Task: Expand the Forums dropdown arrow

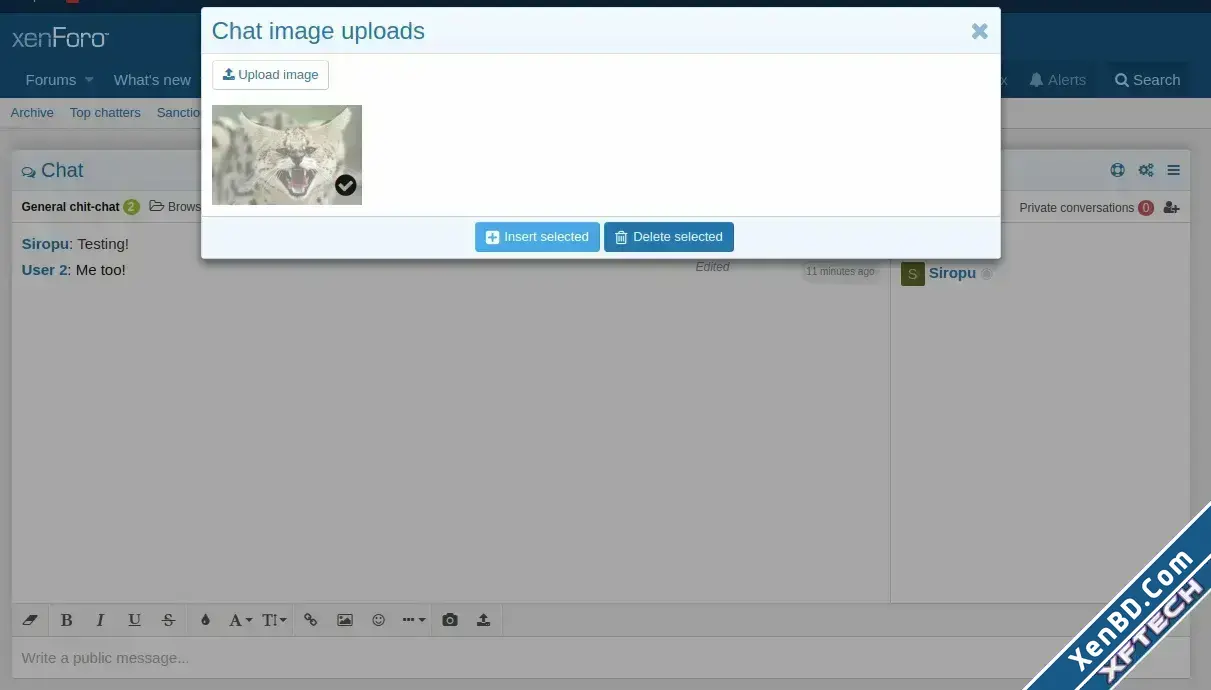Action: (x=89, y=80)
